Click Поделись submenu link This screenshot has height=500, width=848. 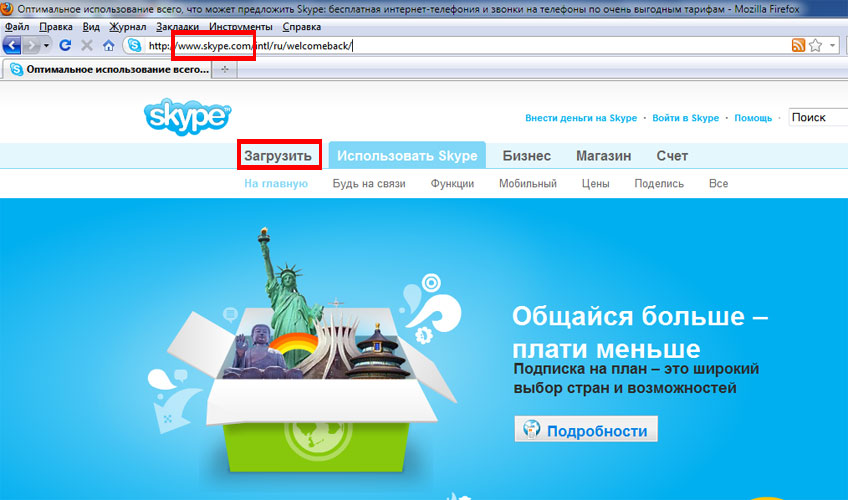click(659, 183)
